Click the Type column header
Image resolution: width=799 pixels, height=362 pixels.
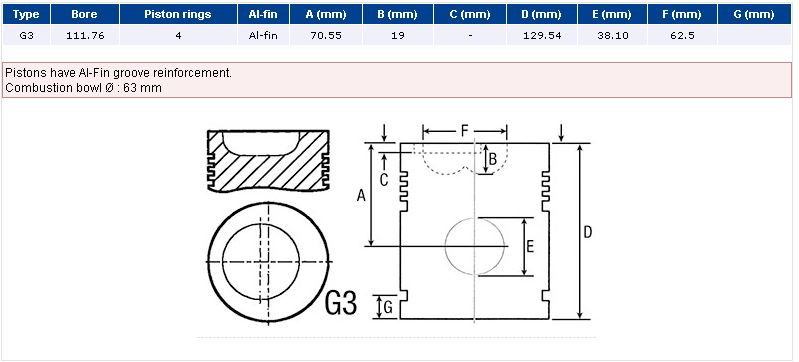26,14
